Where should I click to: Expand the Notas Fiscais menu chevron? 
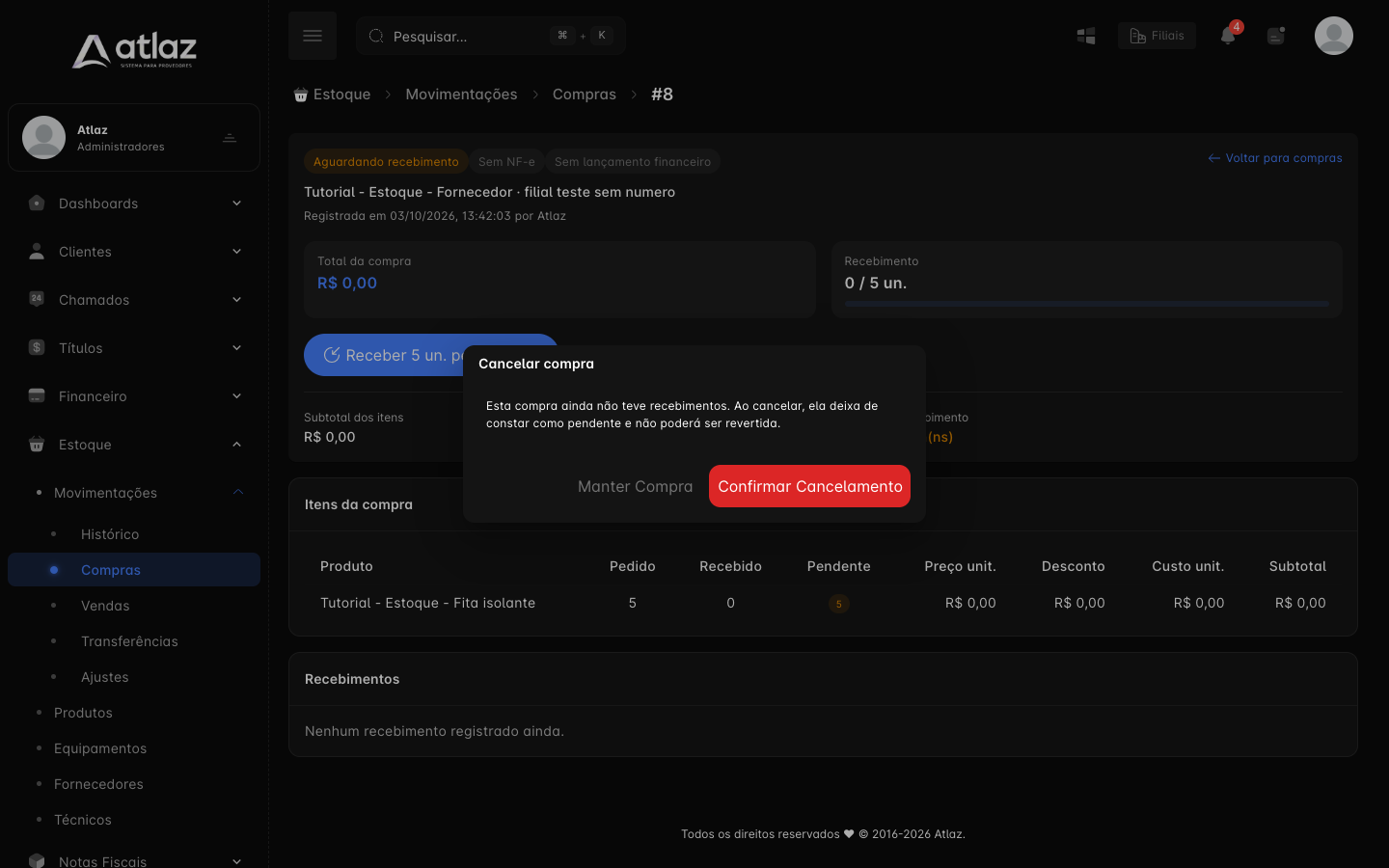click(236, 861)
